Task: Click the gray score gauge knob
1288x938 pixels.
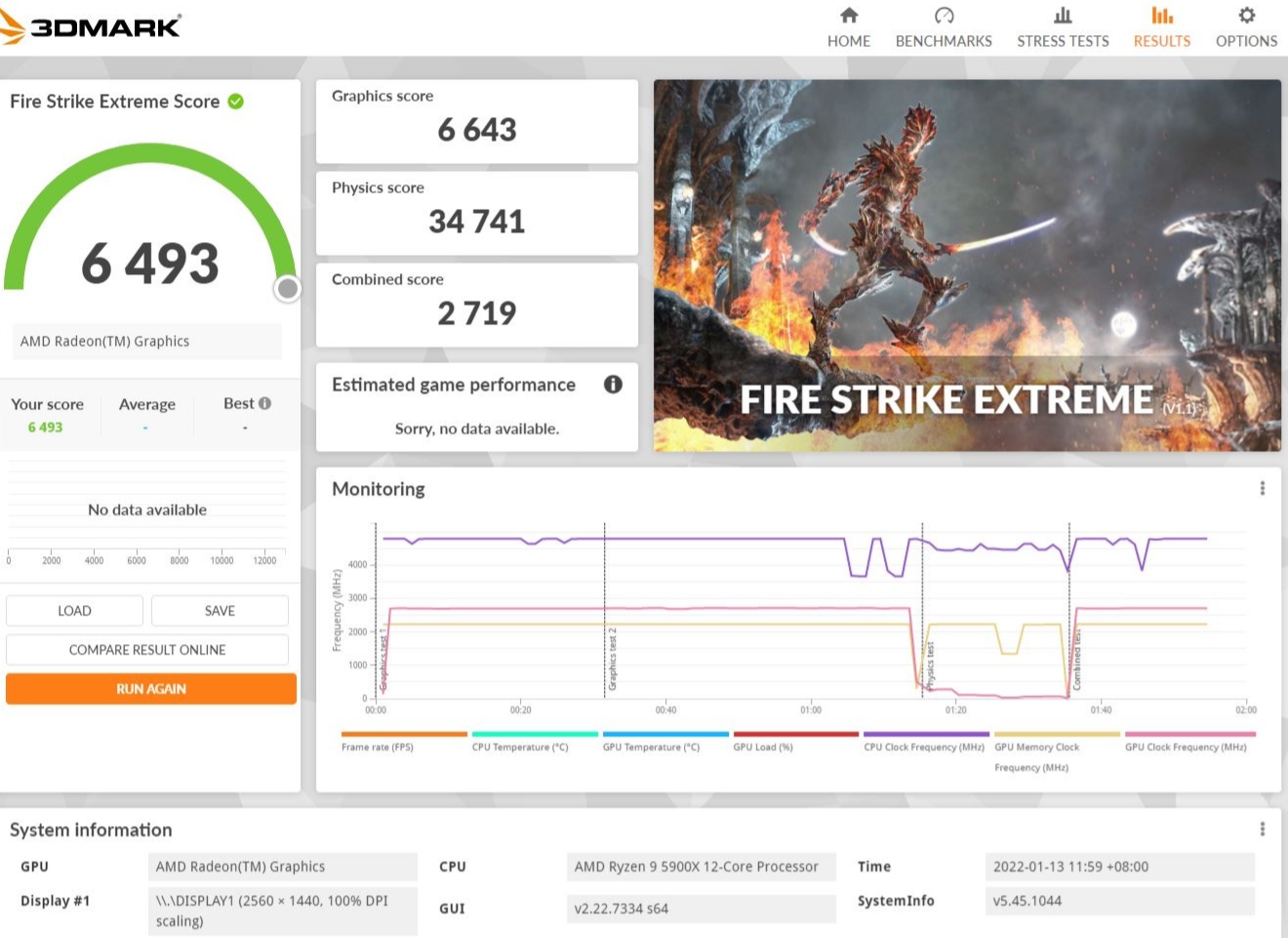Action: (287, 289)
